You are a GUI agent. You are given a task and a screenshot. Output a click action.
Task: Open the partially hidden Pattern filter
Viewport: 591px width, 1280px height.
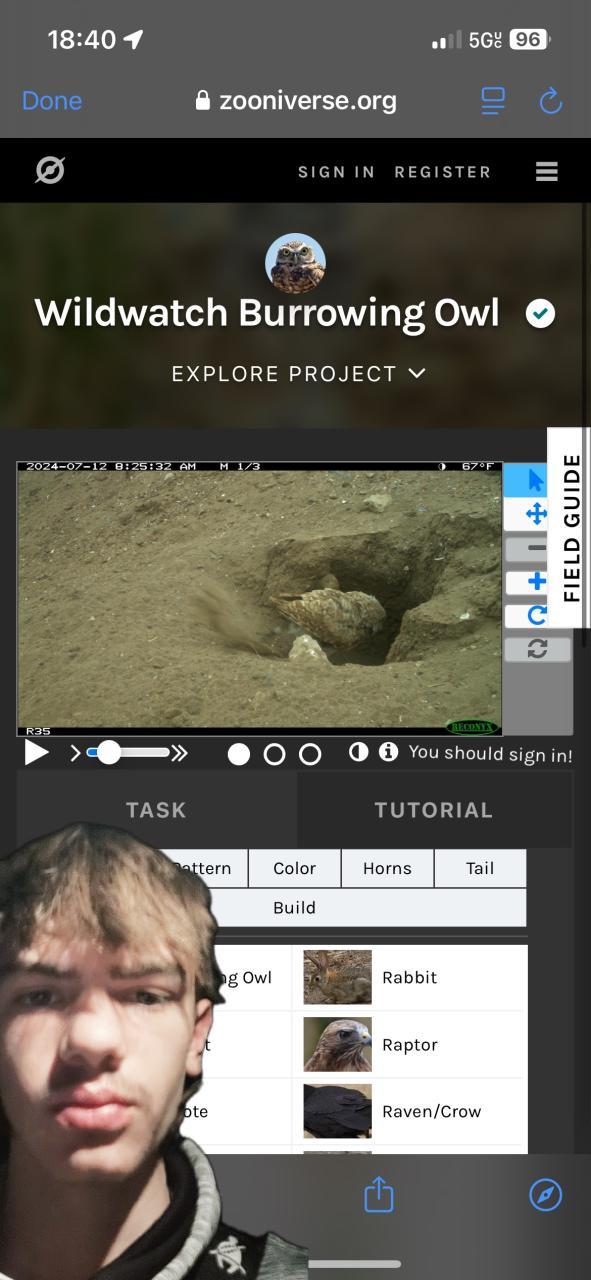pos(202,868)
